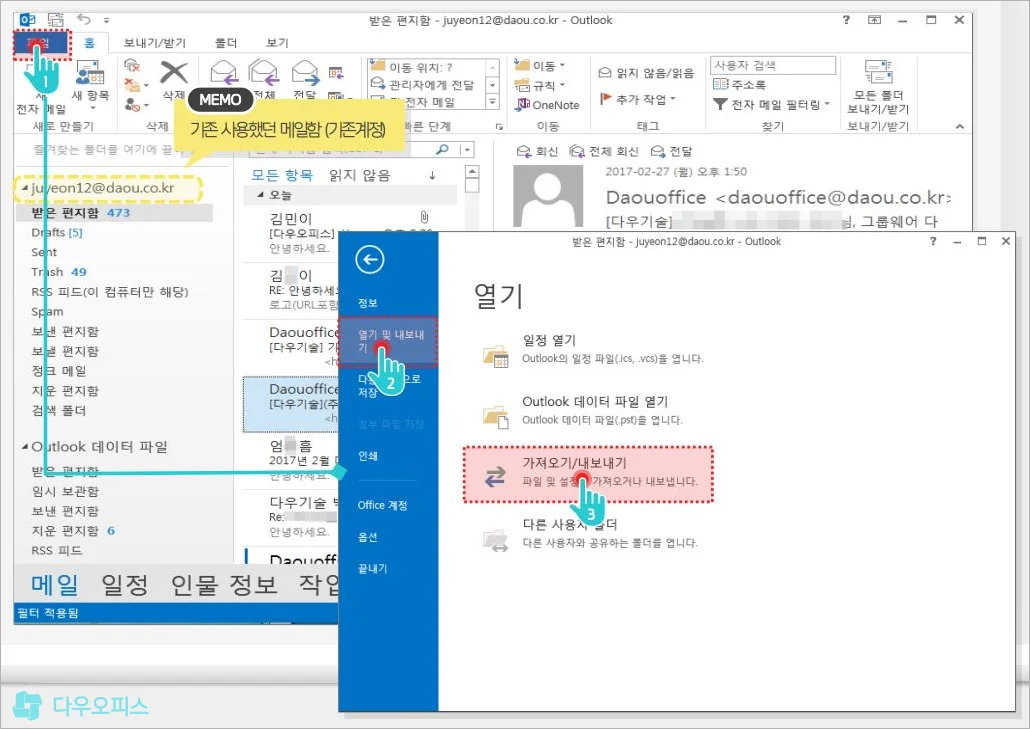Open the quick steps dialog launcher

499,126
